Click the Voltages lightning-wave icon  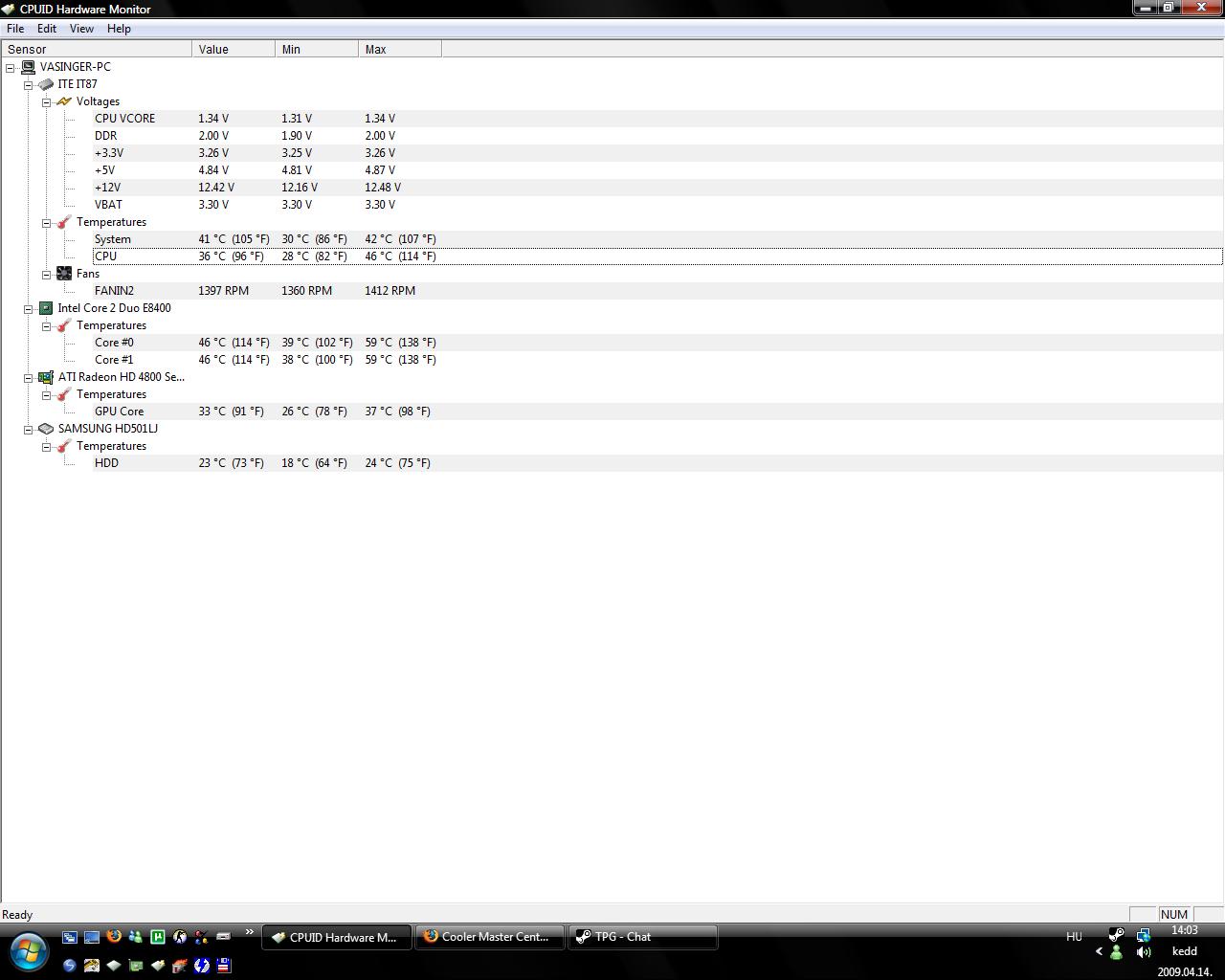click(64, 101)
